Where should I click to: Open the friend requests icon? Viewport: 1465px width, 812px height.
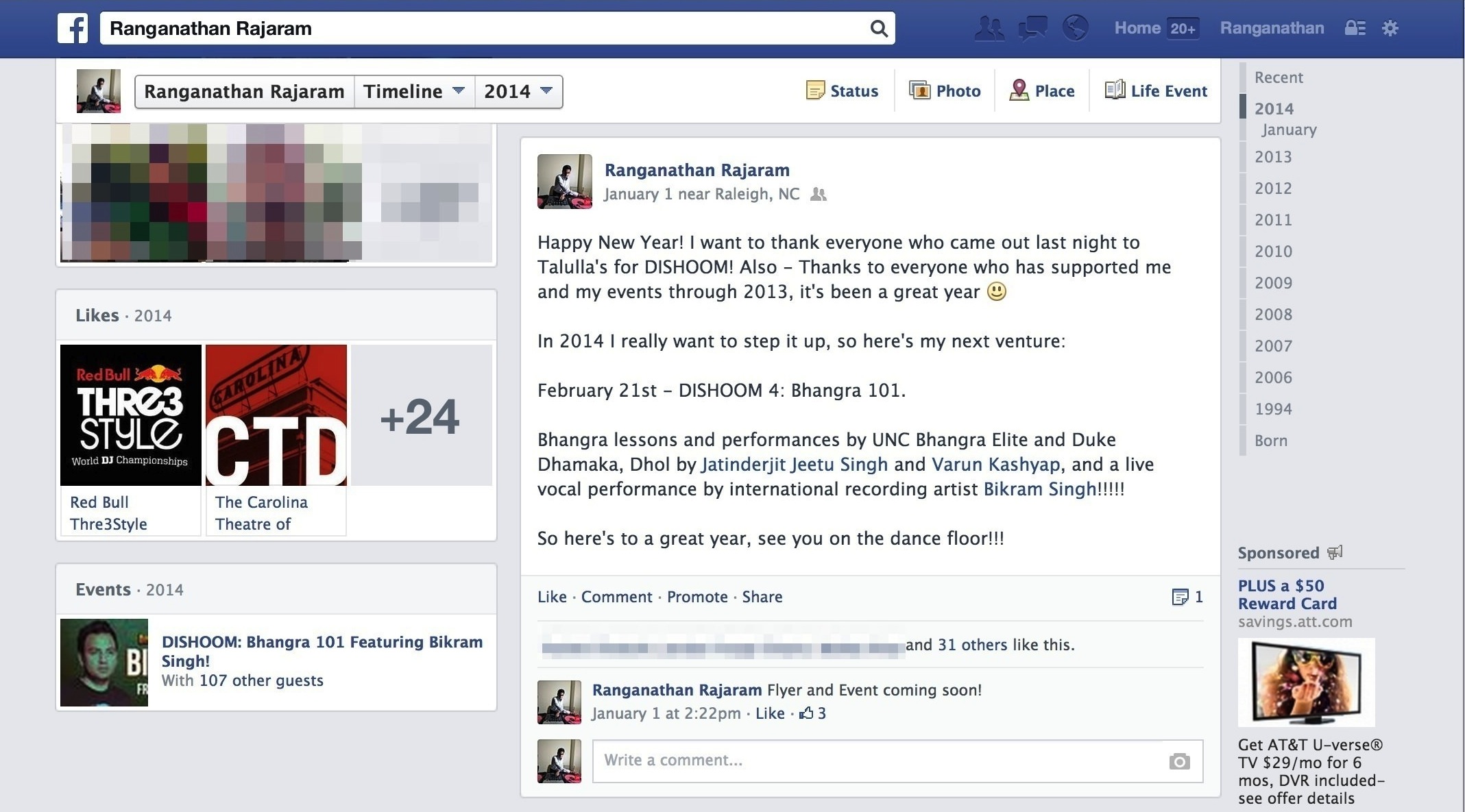pos(989,28)
